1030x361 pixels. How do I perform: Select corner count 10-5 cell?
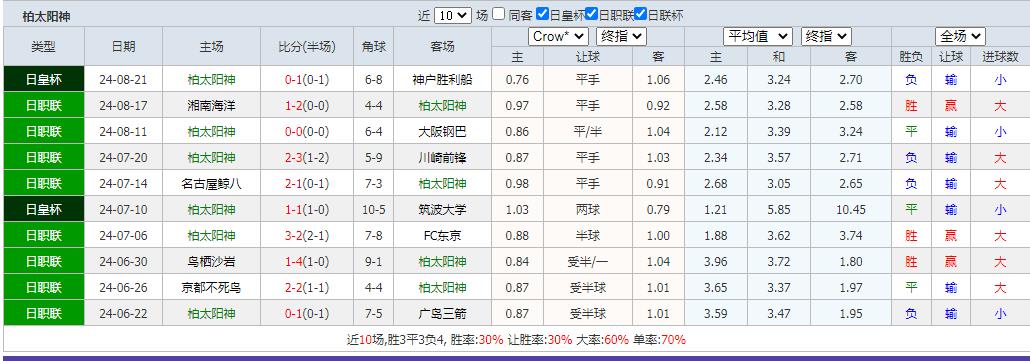(x=374, y=210)
